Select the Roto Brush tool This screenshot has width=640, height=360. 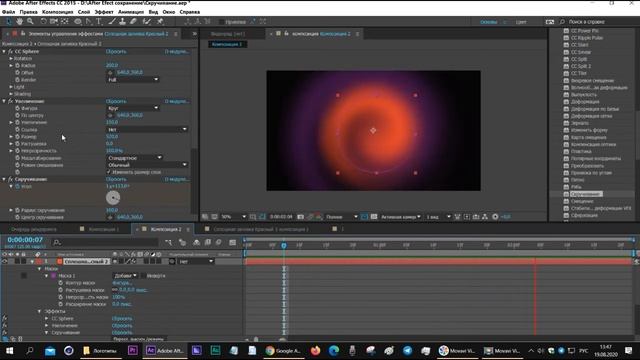pyautogui.click(x=147, y=21)
